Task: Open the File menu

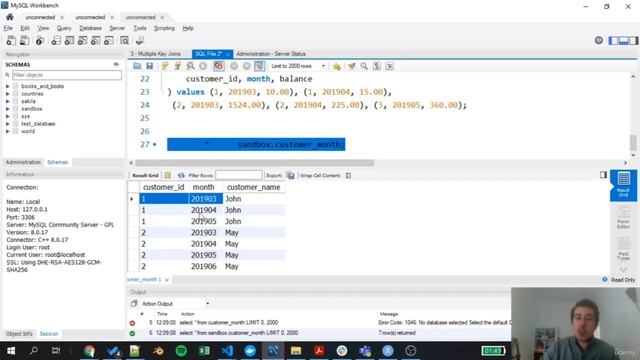Action: [8, 28]
